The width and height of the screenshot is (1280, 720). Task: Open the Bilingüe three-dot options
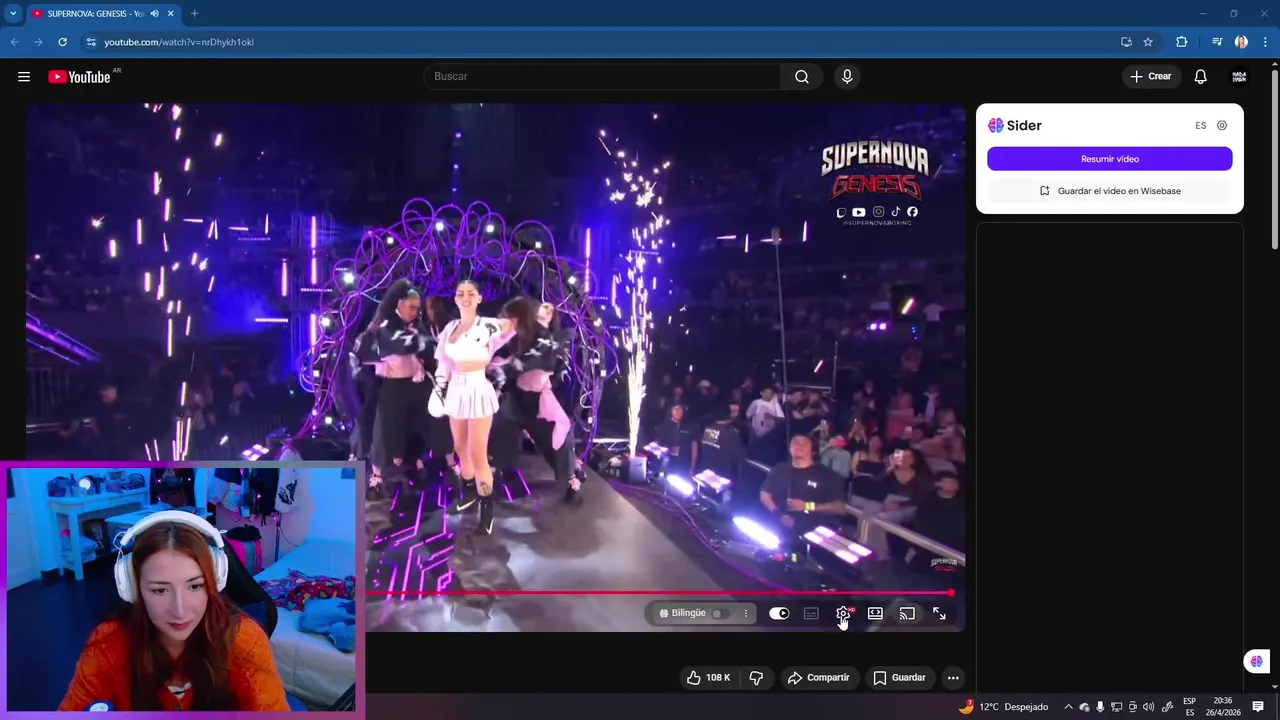click(746, 613)
